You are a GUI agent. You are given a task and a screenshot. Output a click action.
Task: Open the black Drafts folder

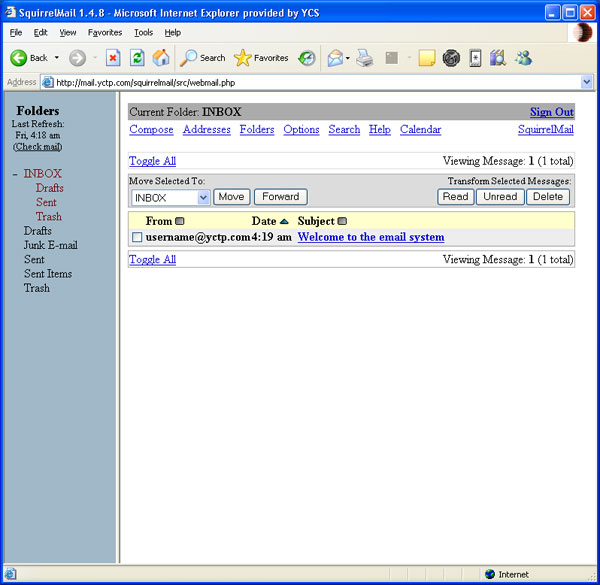tap(38, 231)
